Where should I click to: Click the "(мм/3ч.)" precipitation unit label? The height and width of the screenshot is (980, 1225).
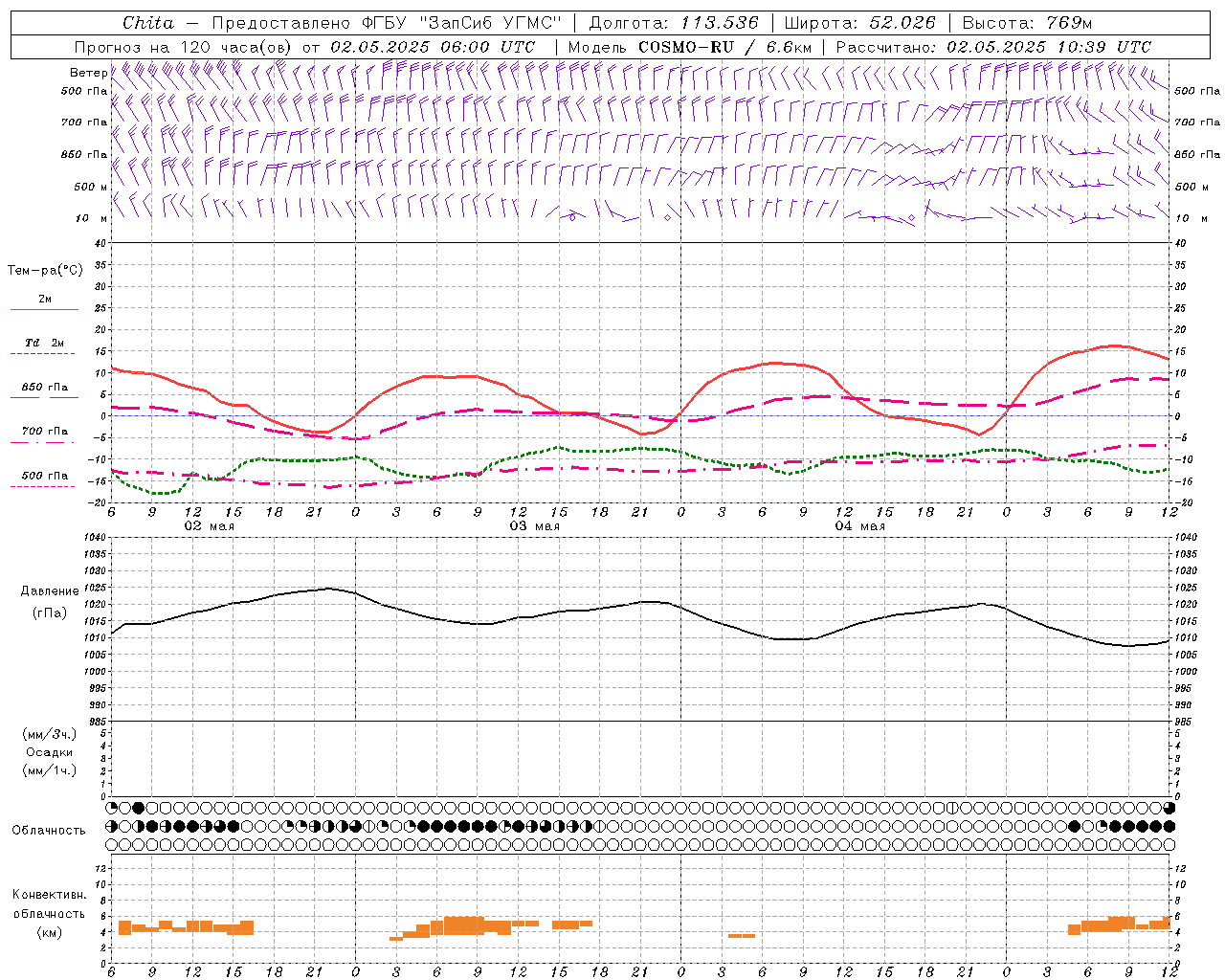pyautogui.click(x=50, y=734)
